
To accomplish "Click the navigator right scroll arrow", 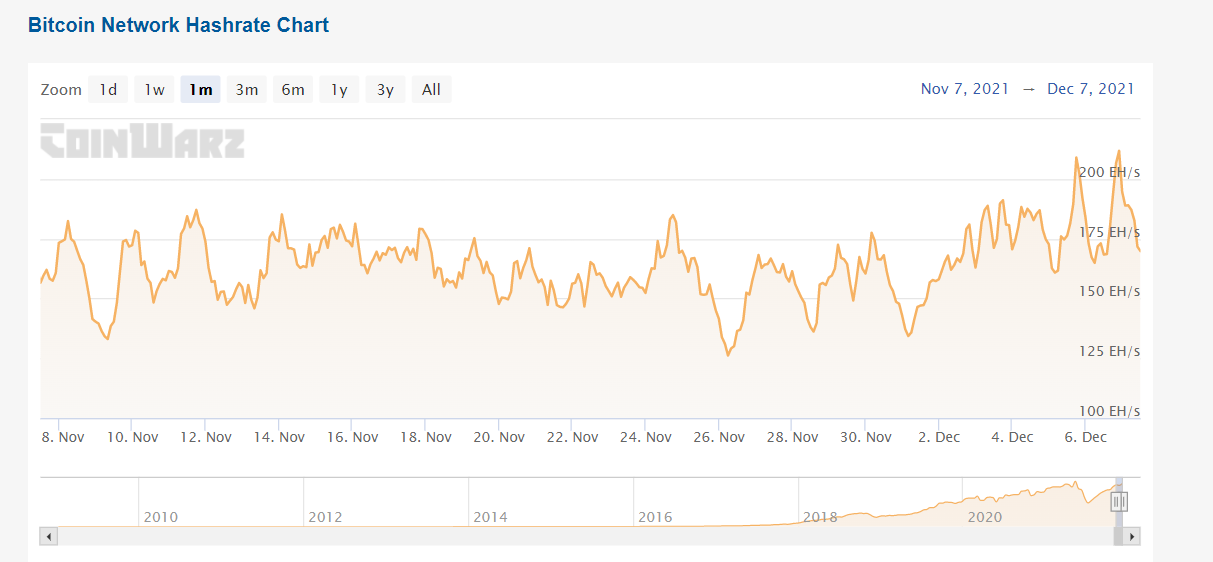I will (x=1132, y=537).
